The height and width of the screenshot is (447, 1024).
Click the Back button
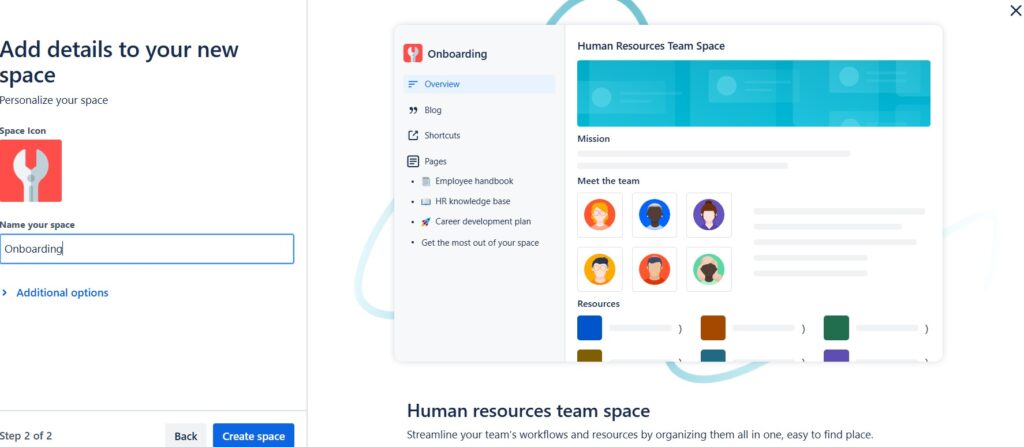tap(185, 436)
